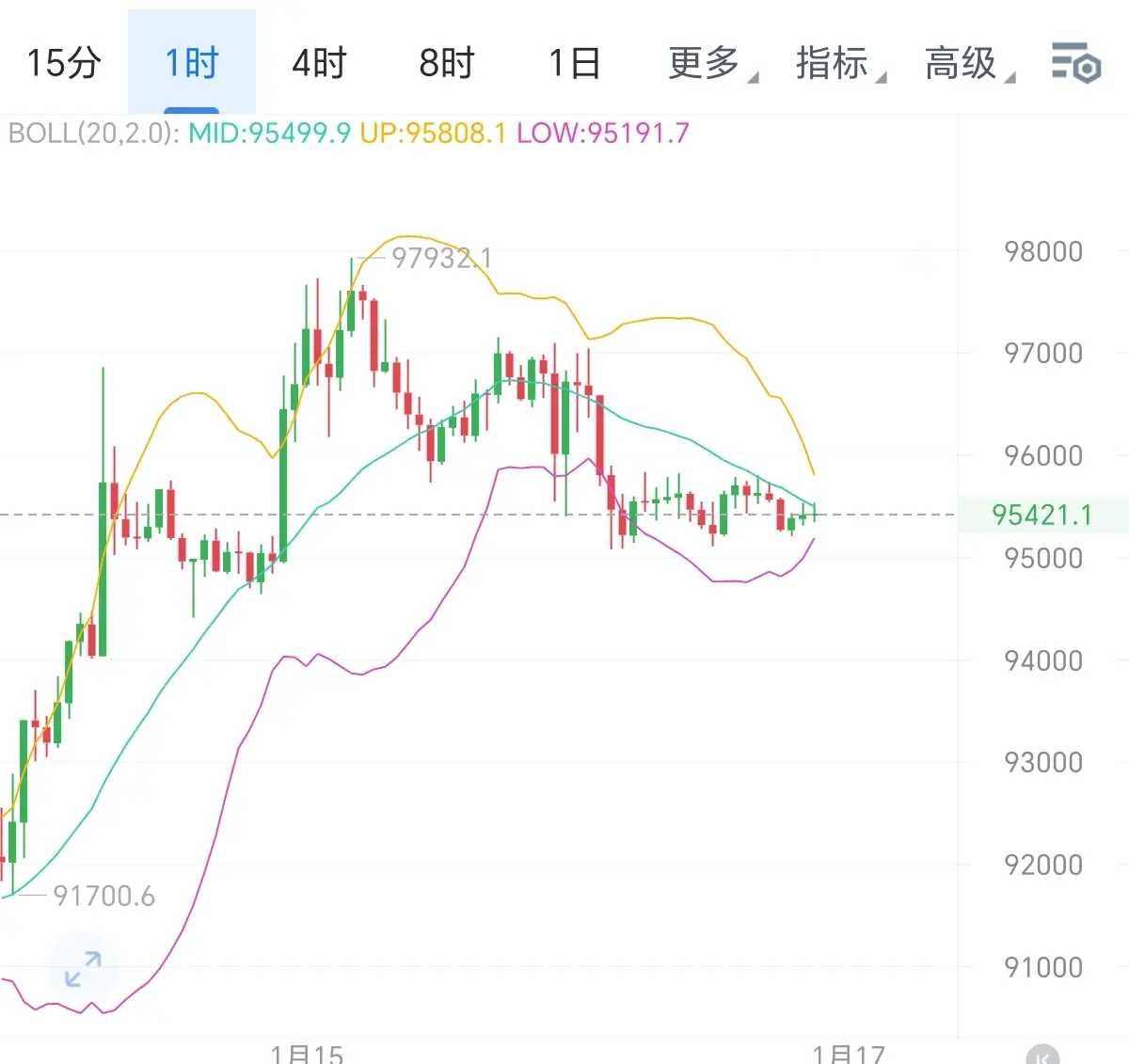Tap the LOW:95191.7 lower band value
This screenshot has width=1129, height=1064.
pos(603,133)
